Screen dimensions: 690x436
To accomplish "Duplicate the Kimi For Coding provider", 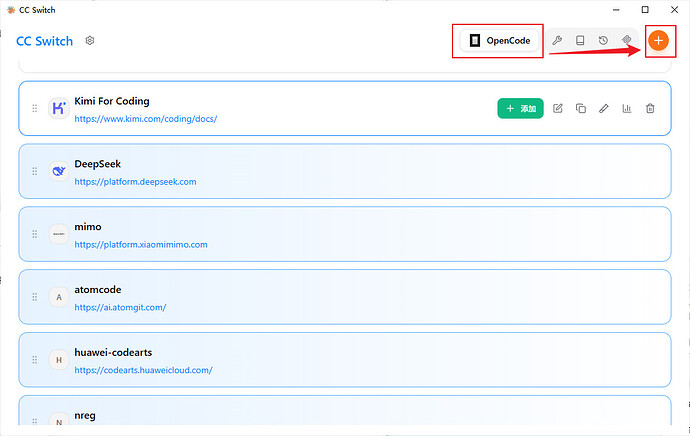I will pyautogui.click(x=581, y=108).
